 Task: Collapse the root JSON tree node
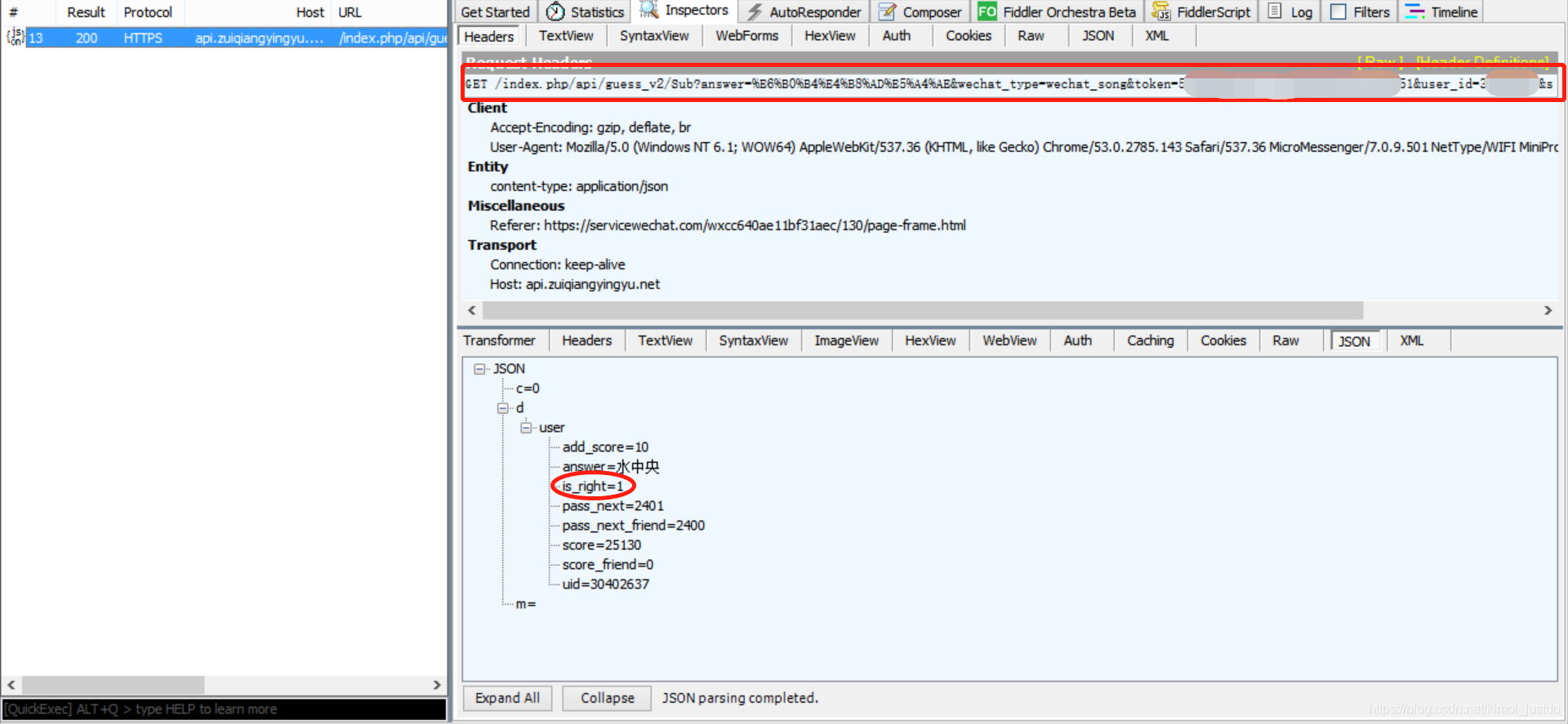[x=479, y=369]
